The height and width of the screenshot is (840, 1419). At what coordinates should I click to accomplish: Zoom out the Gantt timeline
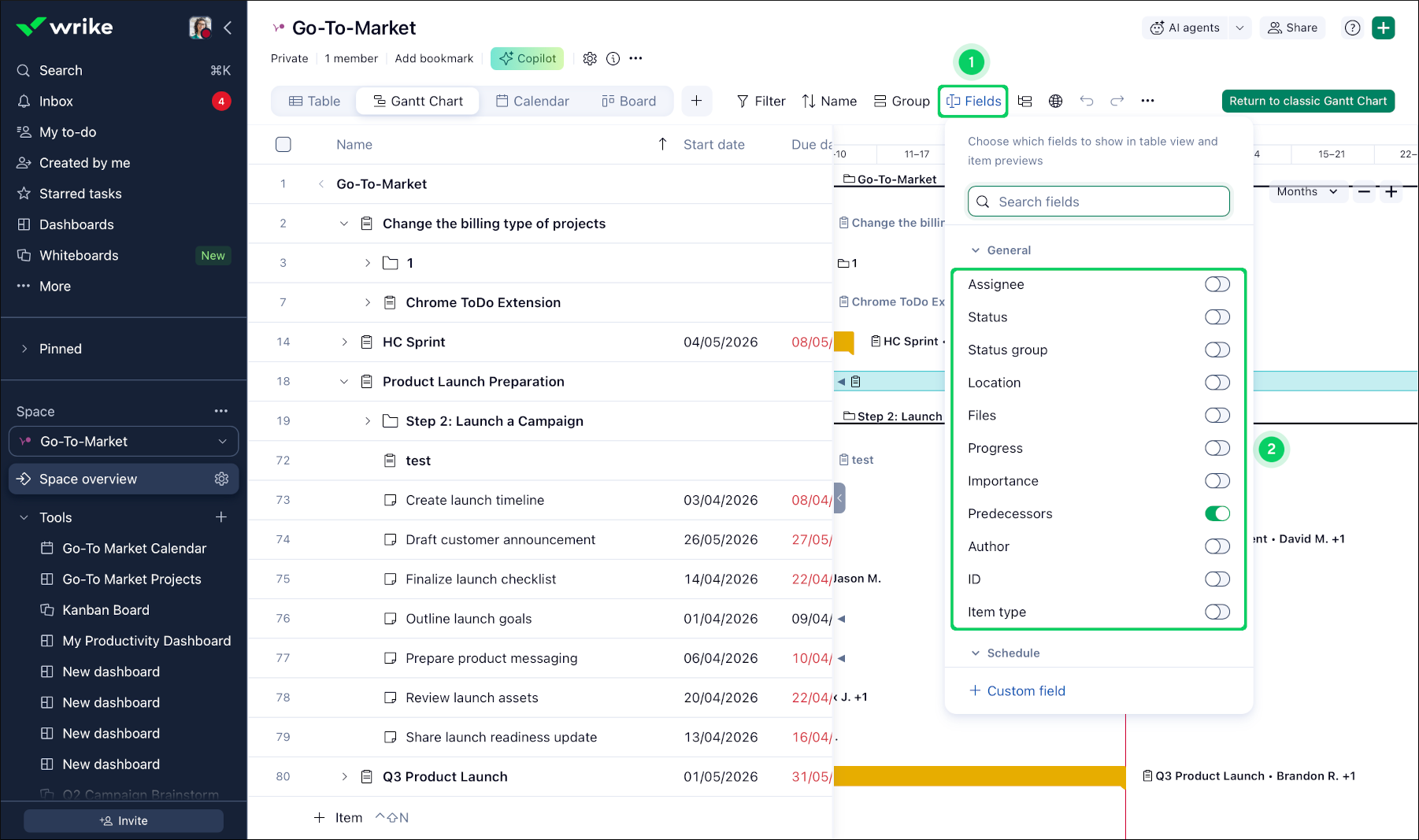point(1365,192)
